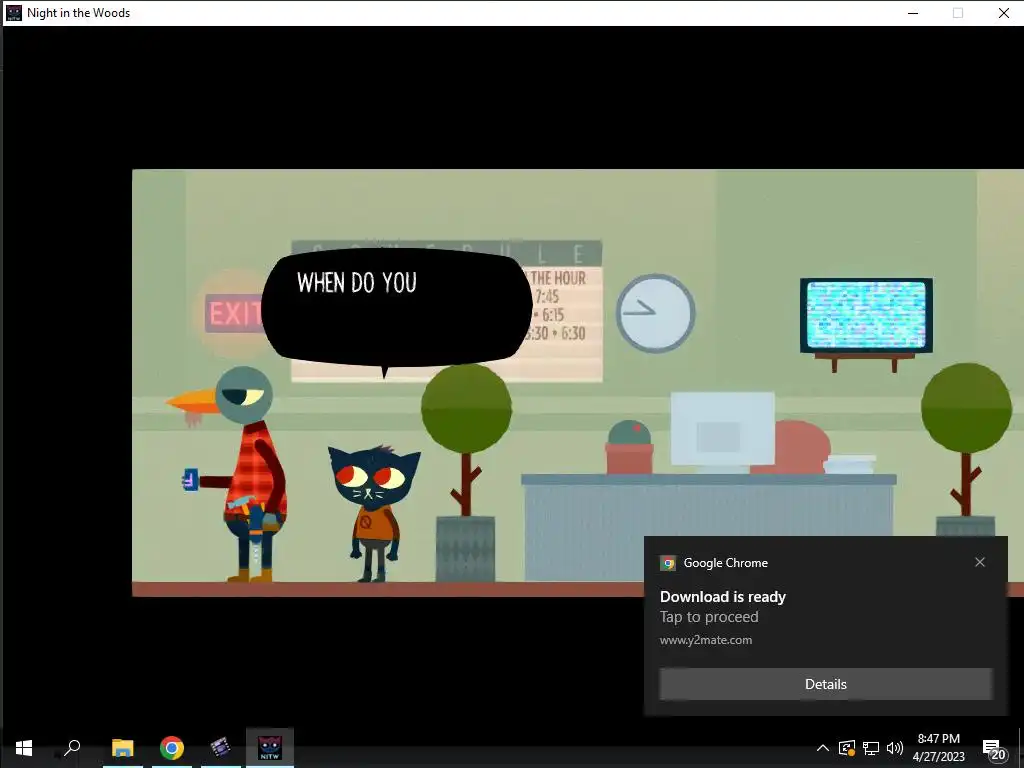The height and width of the screenshot is (768, 1024).
Task: Click the Download is ready notification title
Action: pyautogui.click(x=723, y=597)
